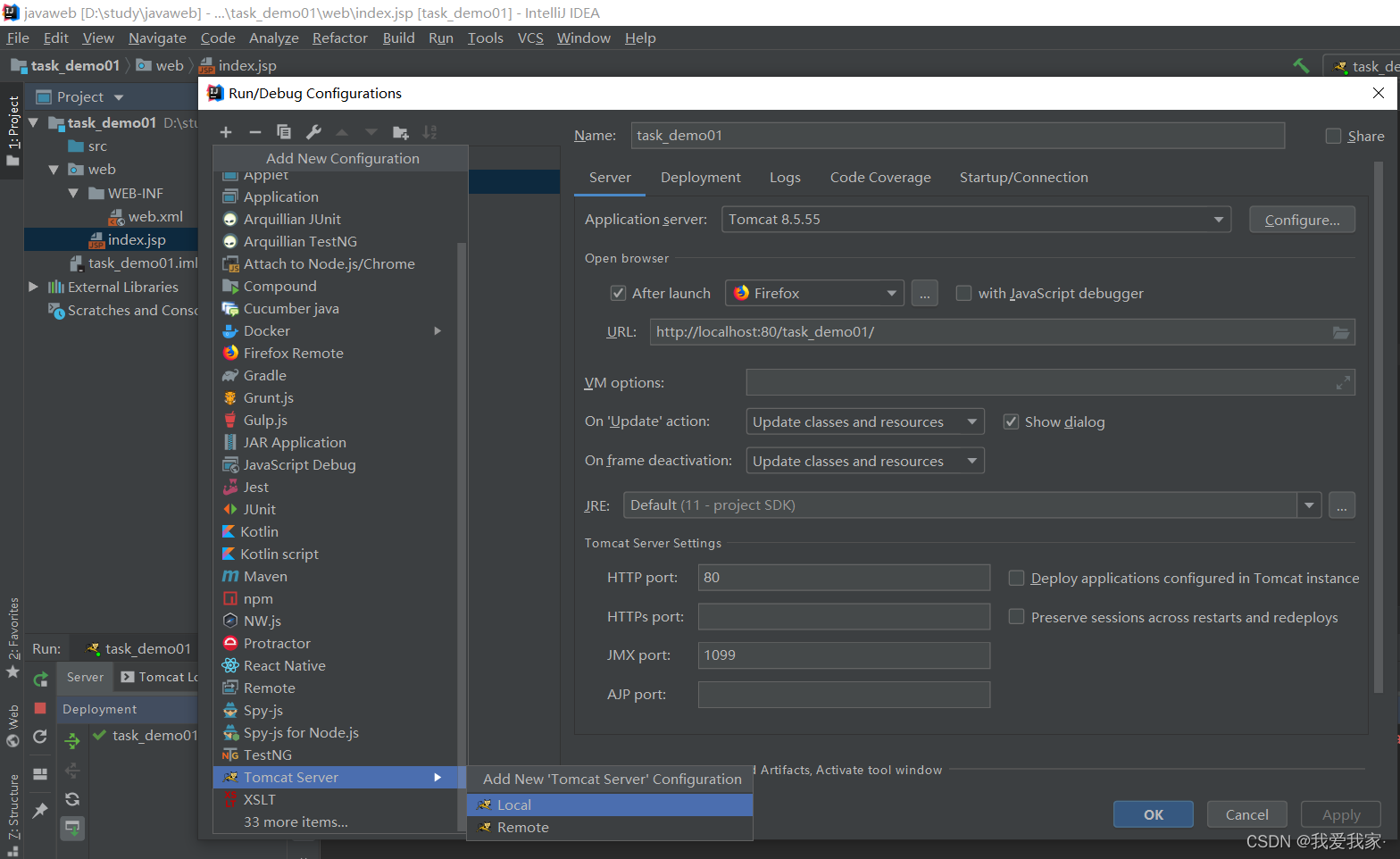Select index.jsp in project tree
The image size is (1400, 859).
tap(136, 239)
